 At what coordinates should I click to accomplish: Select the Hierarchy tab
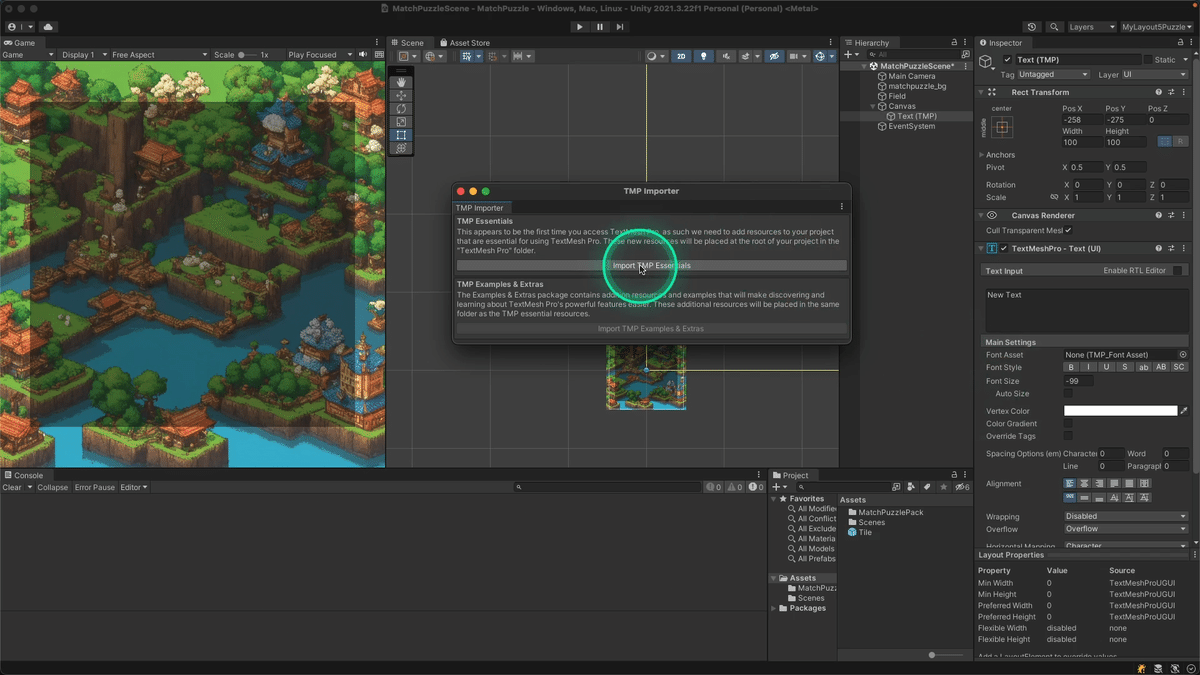click(x=871, y=43)
